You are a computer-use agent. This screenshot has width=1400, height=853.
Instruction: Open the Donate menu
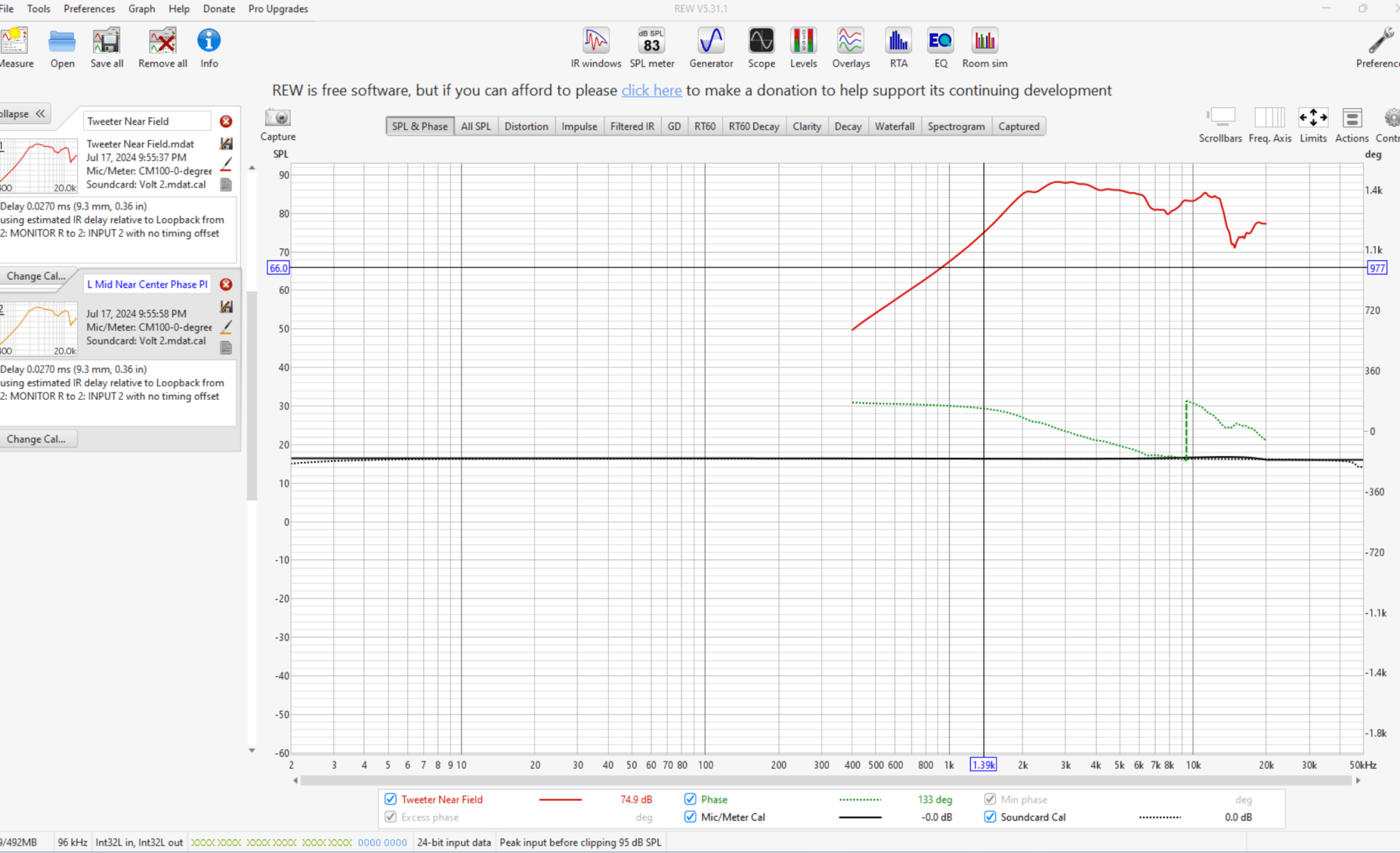pyautogui.click(x=219, y=9)
